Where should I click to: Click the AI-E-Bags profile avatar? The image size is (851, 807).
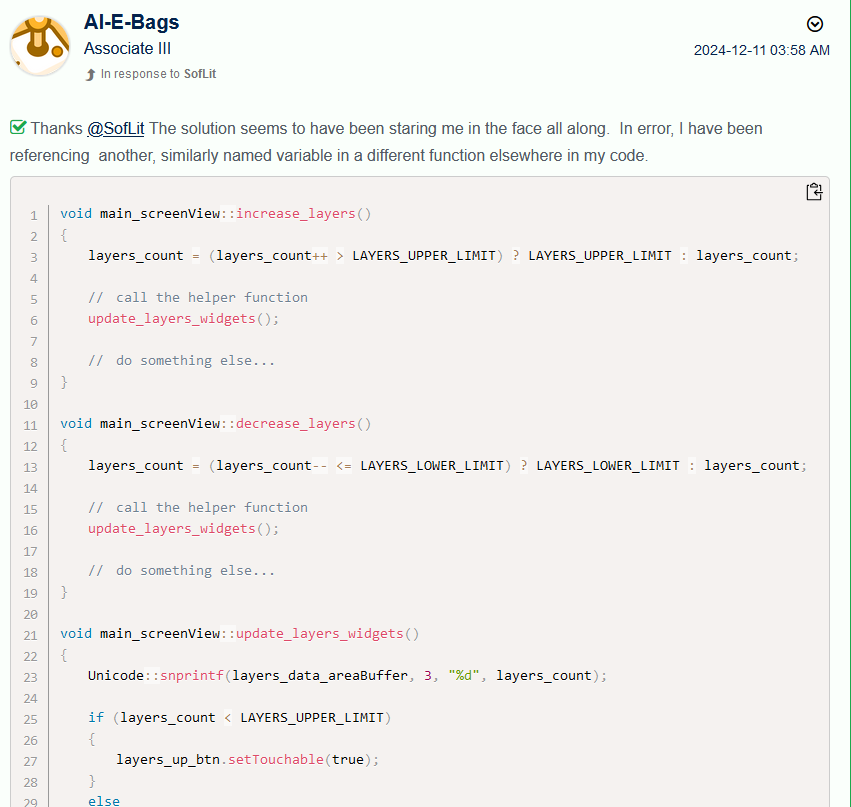(x=40, y=44)
